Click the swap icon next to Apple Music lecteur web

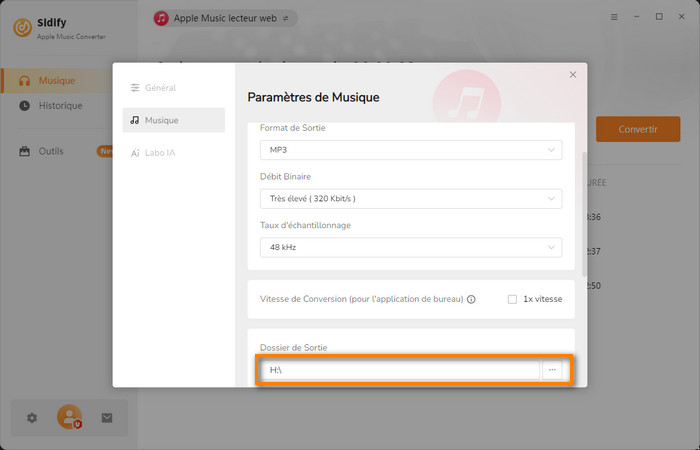[x=286, y=18]
